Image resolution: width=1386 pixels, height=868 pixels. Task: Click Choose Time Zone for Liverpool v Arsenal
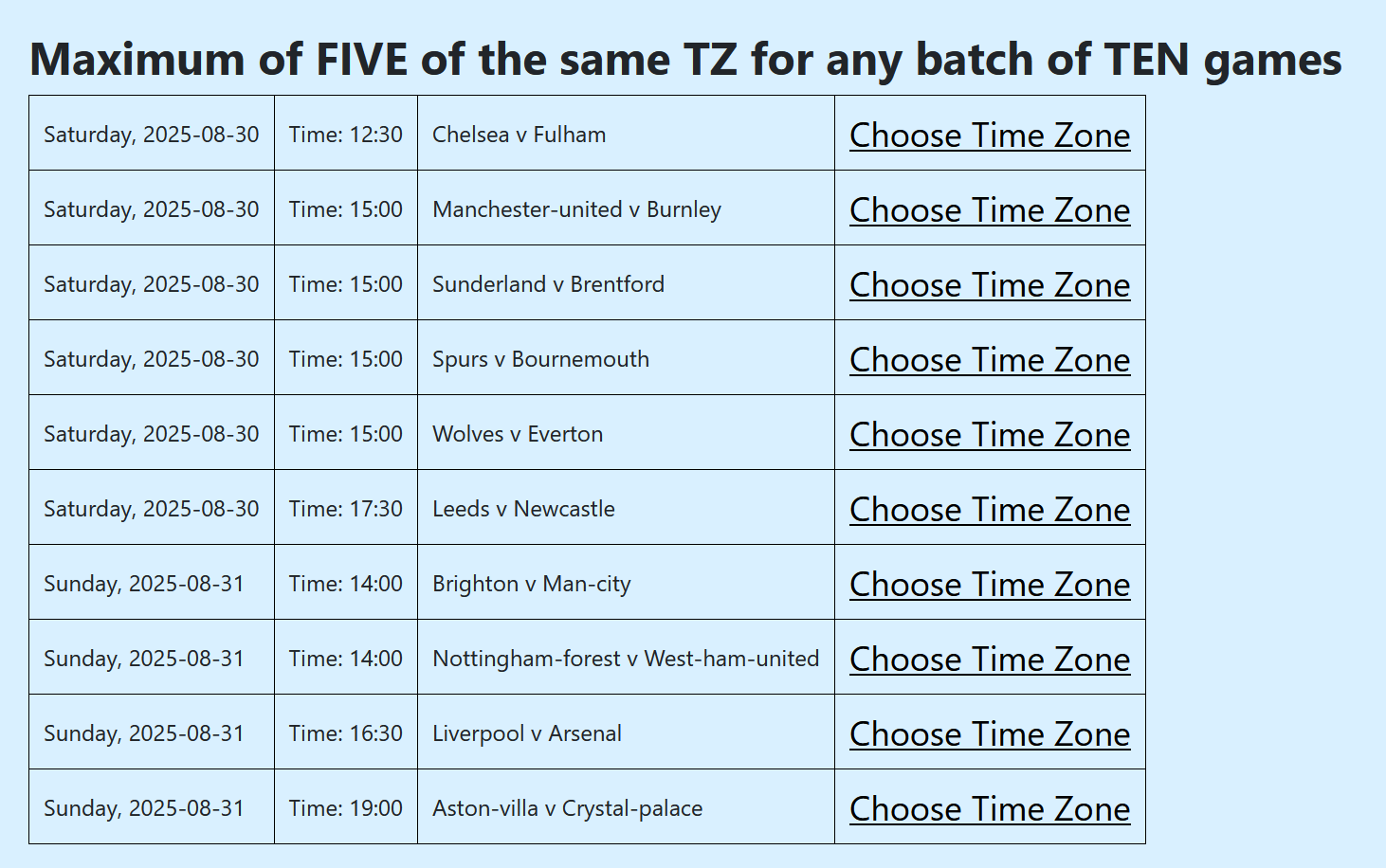point(989,733)
